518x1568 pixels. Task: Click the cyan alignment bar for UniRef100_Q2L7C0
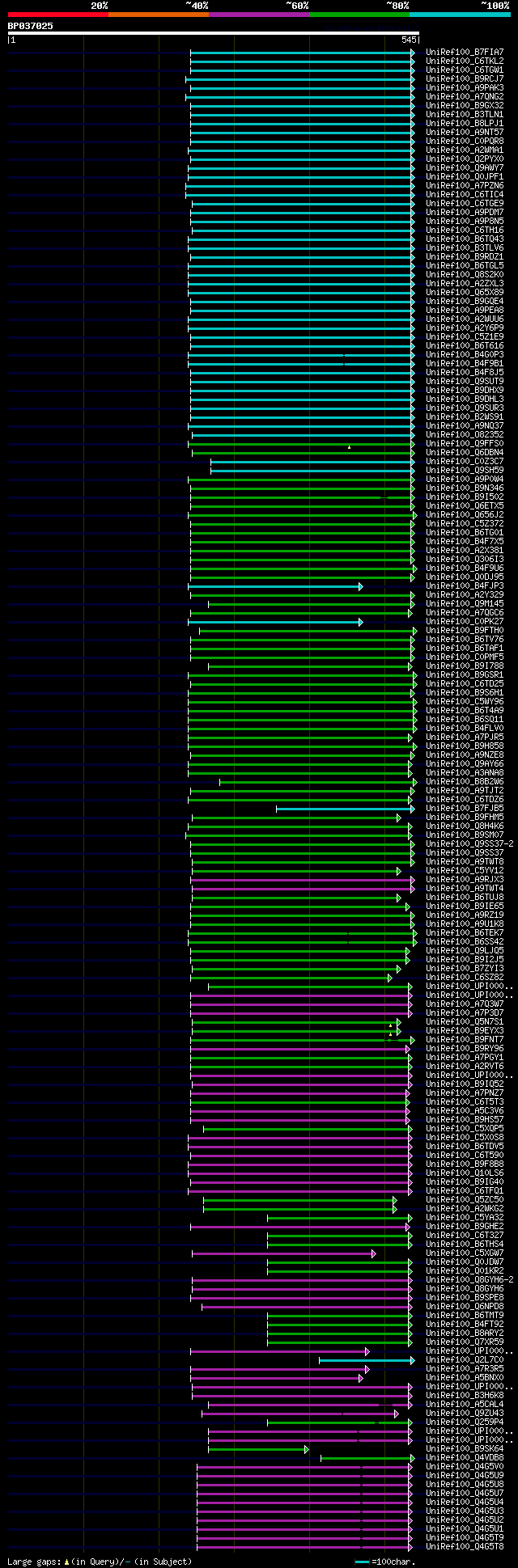367,1359
